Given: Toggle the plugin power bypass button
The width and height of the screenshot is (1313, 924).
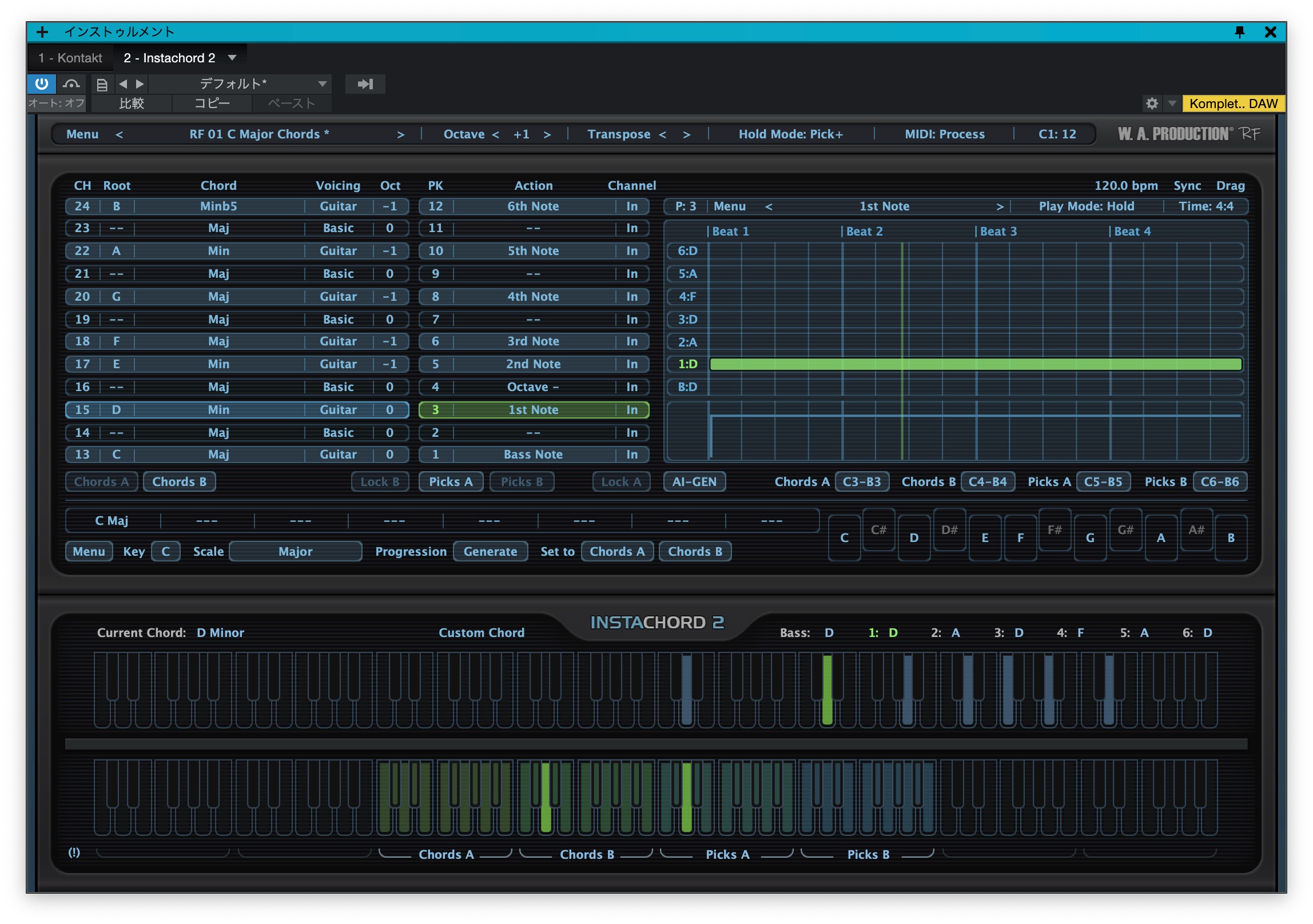Looking at the screenshot, I should coord(41,84).
